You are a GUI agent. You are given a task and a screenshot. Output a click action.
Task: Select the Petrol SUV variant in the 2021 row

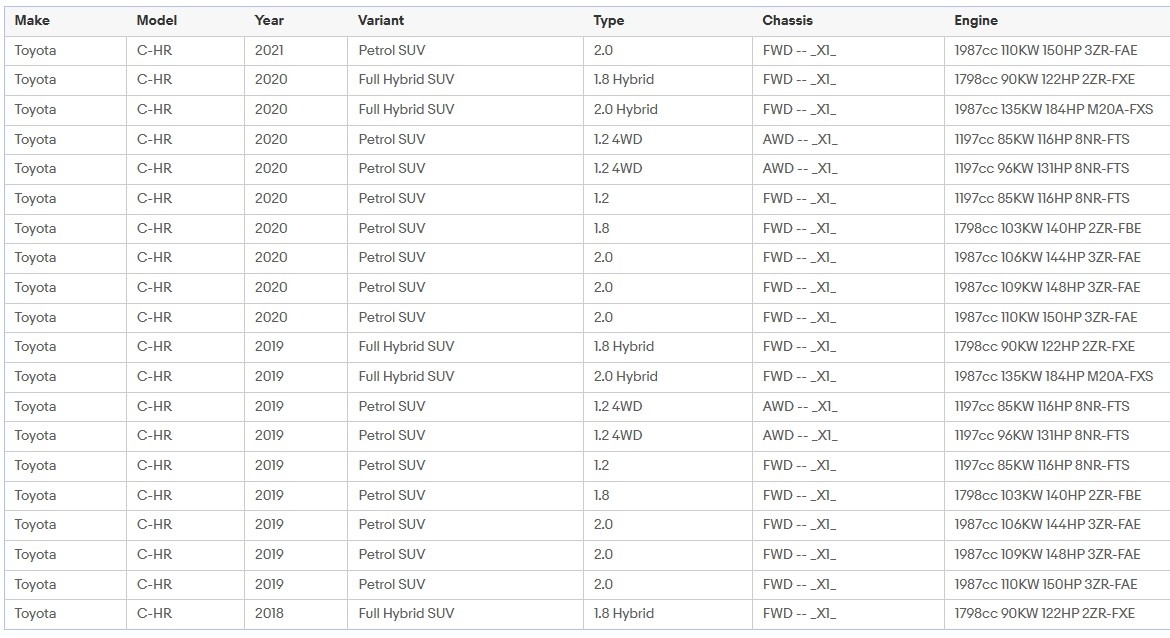pos(392,50)
